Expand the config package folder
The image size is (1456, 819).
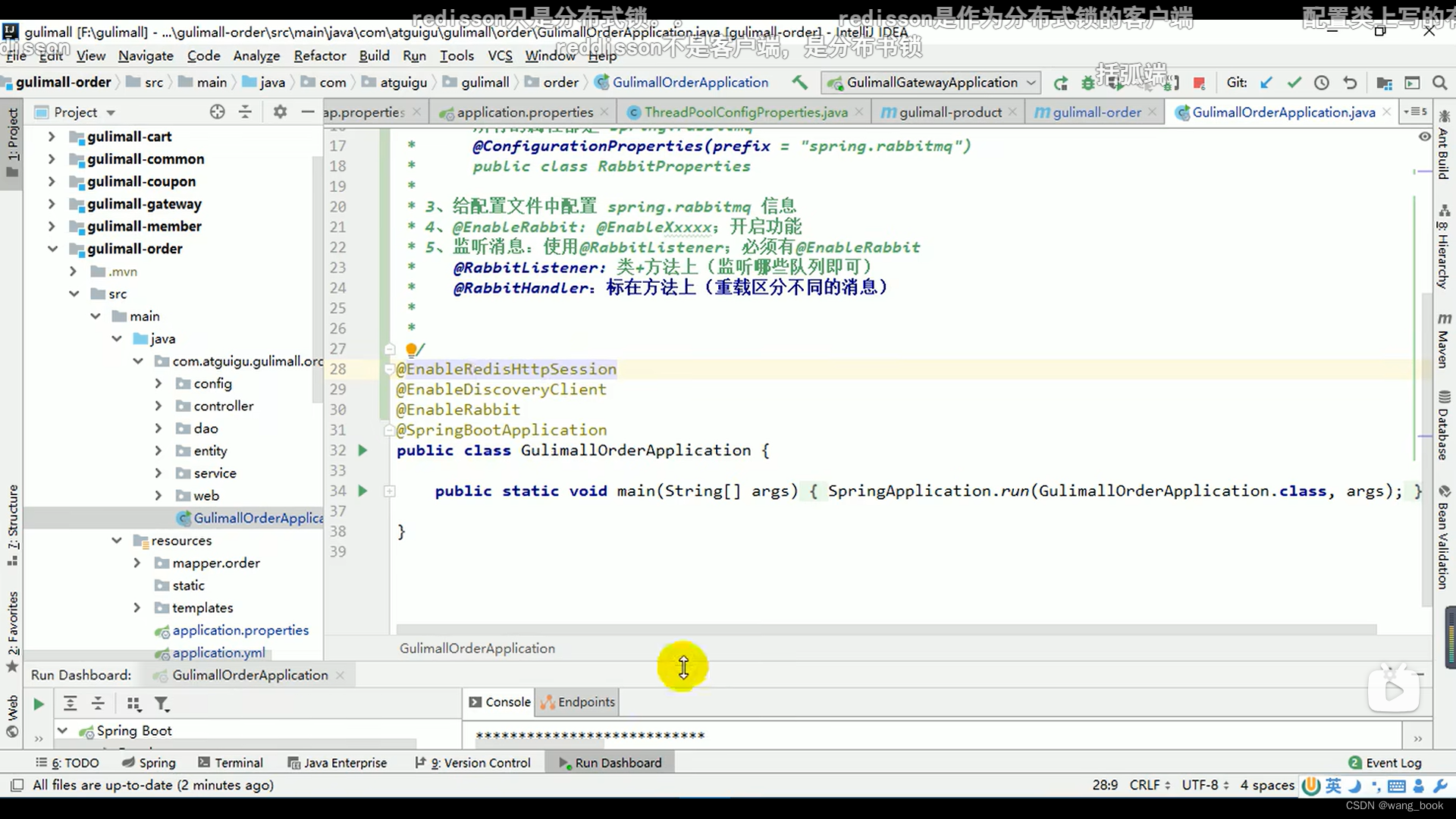[x=158, y=384]
